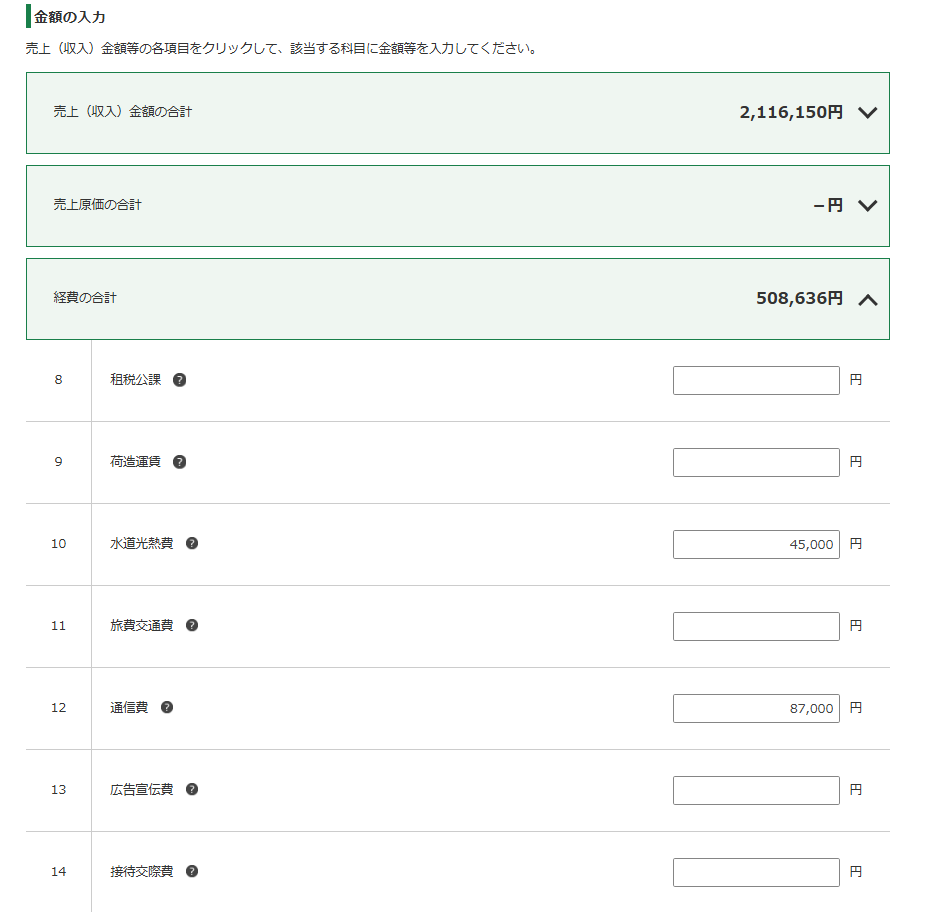931x912 pixels.
Task: Click help icon next to 租税公課
Action: (x=180, y=380)
